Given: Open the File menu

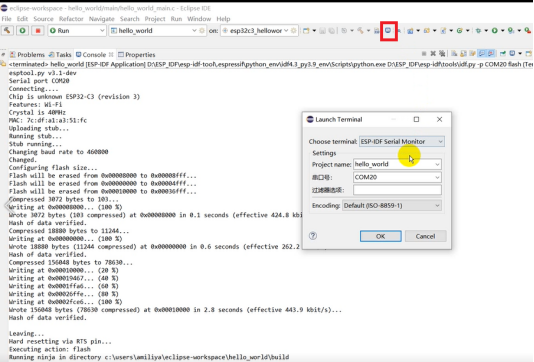Looking at the screenshot, I should (x=6, y=19).
